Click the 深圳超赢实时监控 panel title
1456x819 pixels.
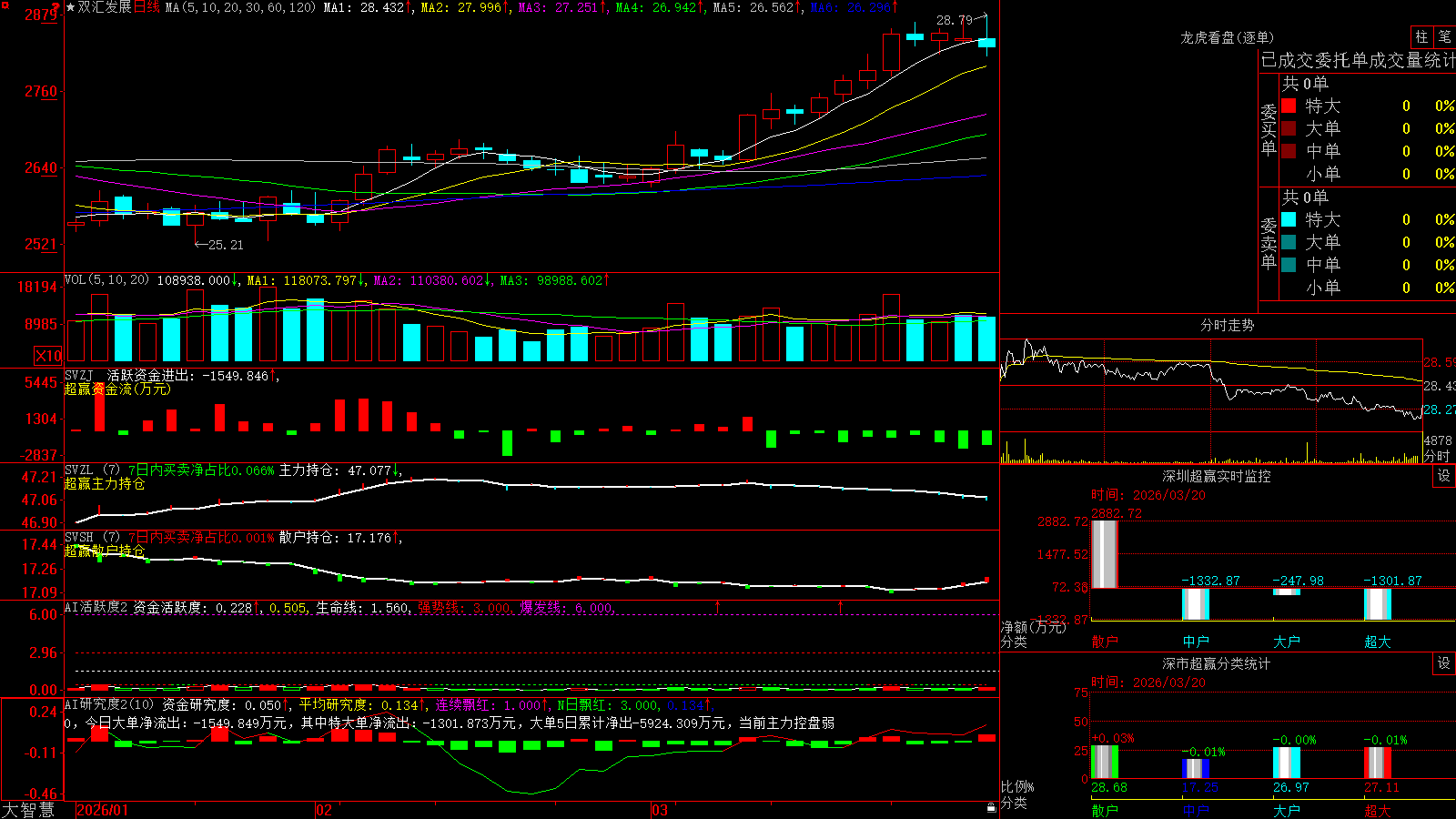pyautogui.click(x=1217, y=476)
